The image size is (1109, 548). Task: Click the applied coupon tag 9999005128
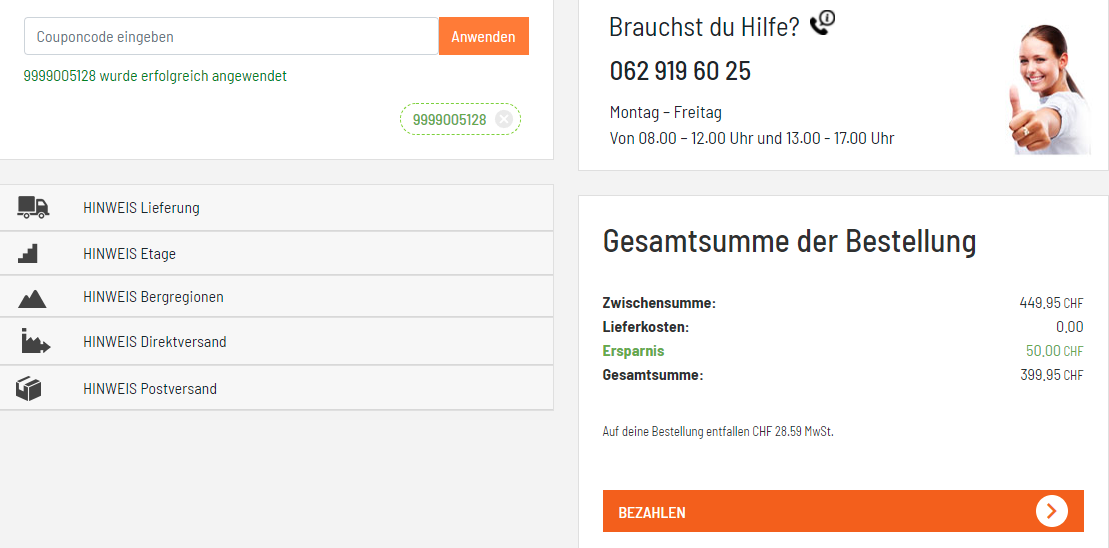click(449, 120)
